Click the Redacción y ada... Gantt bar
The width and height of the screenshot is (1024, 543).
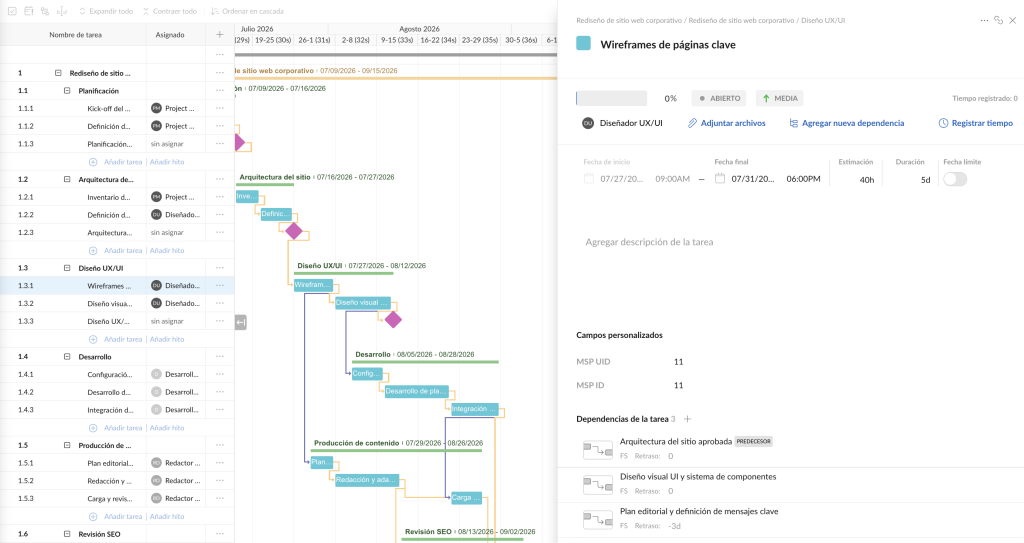click(x=366, y=480)
